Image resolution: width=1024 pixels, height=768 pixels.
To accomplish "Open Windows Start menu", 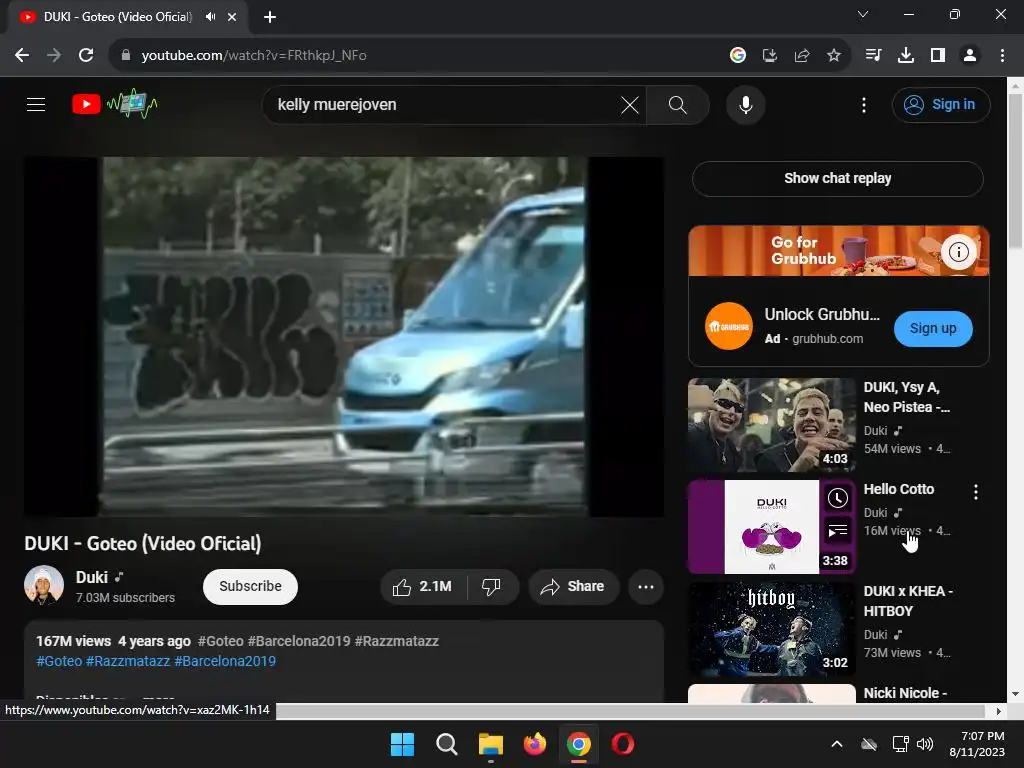I will [x=402, y=744].
